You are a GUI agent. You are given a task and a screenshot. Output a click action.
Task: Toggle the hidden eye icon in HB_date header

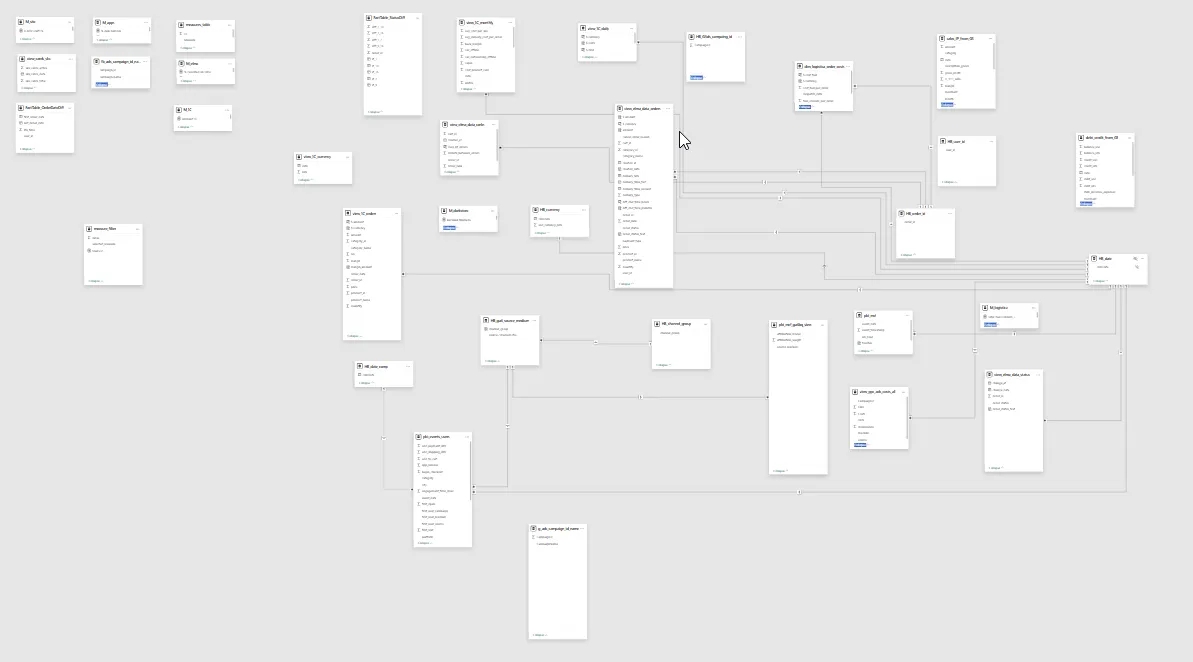[1135, 259]
